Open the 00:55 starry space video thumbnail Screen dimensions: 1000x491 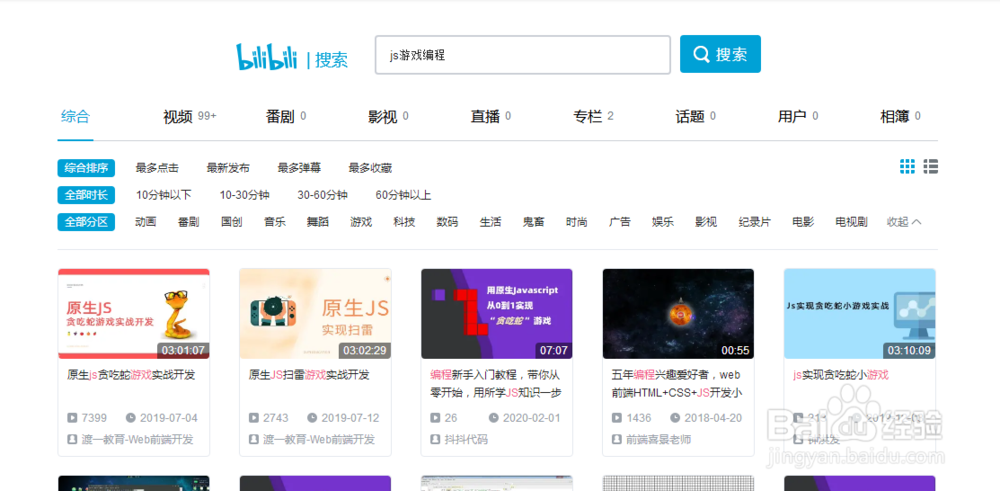678,314
